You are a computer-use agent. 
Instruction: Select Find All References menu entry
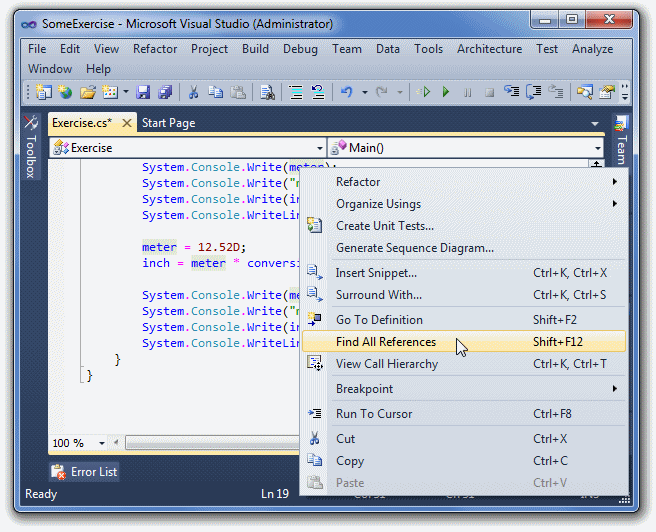click(464, 342)
